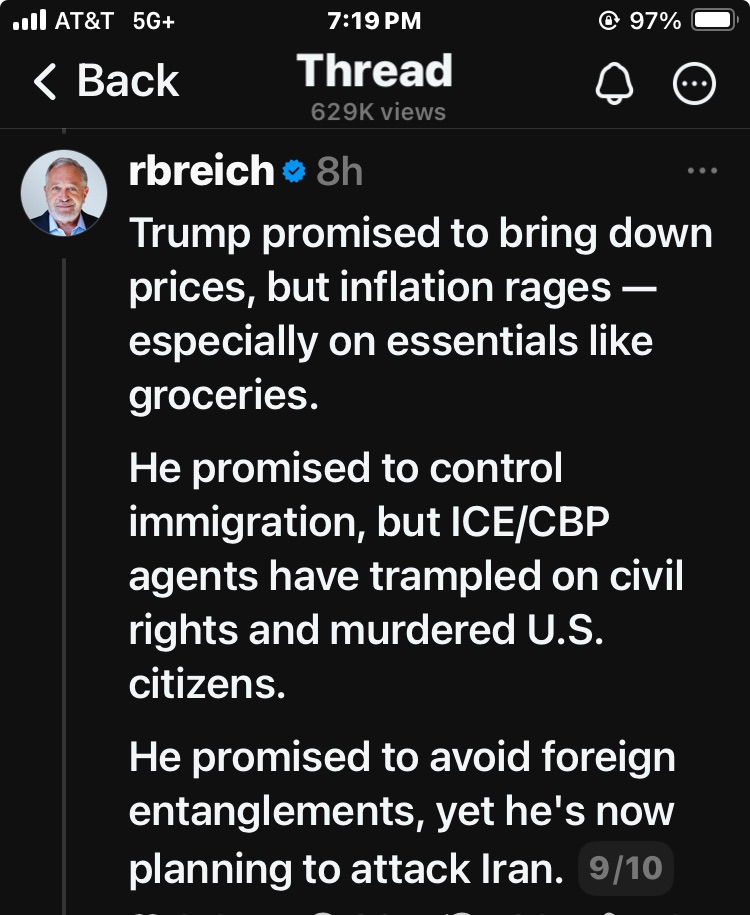Tap the battery icon in status bar

click(x=714, y=21)
